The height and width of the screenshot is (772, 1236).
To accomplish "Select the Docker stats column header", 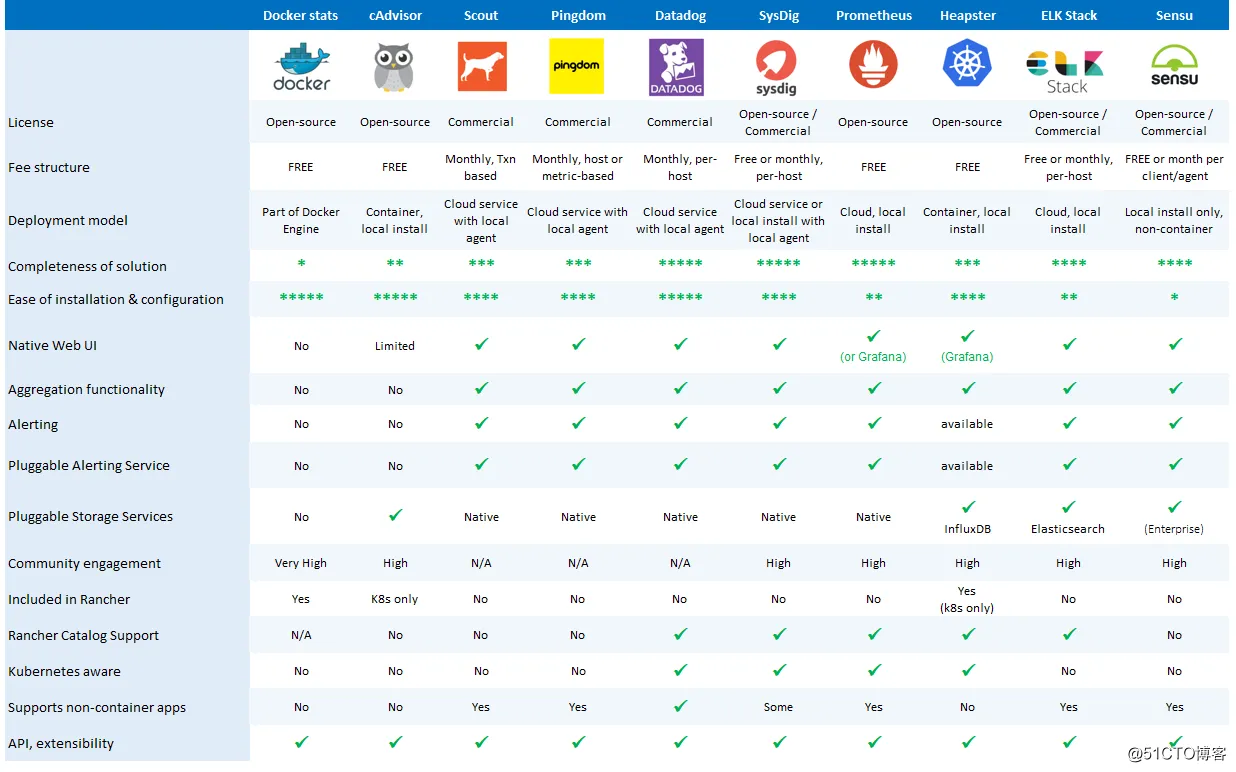I will (300, 15).
